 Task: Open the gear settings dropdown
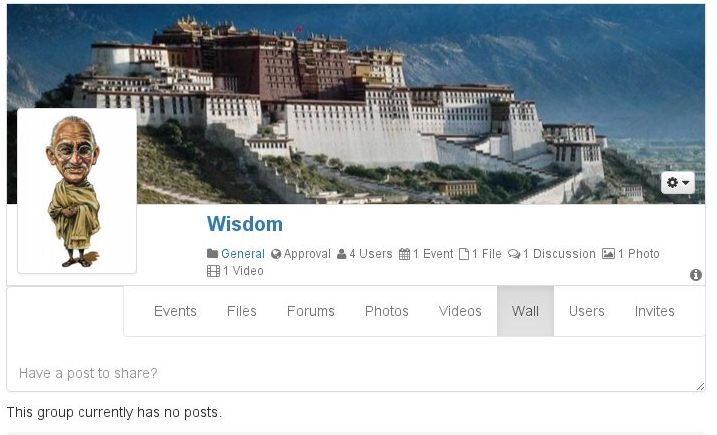point(678,183)
